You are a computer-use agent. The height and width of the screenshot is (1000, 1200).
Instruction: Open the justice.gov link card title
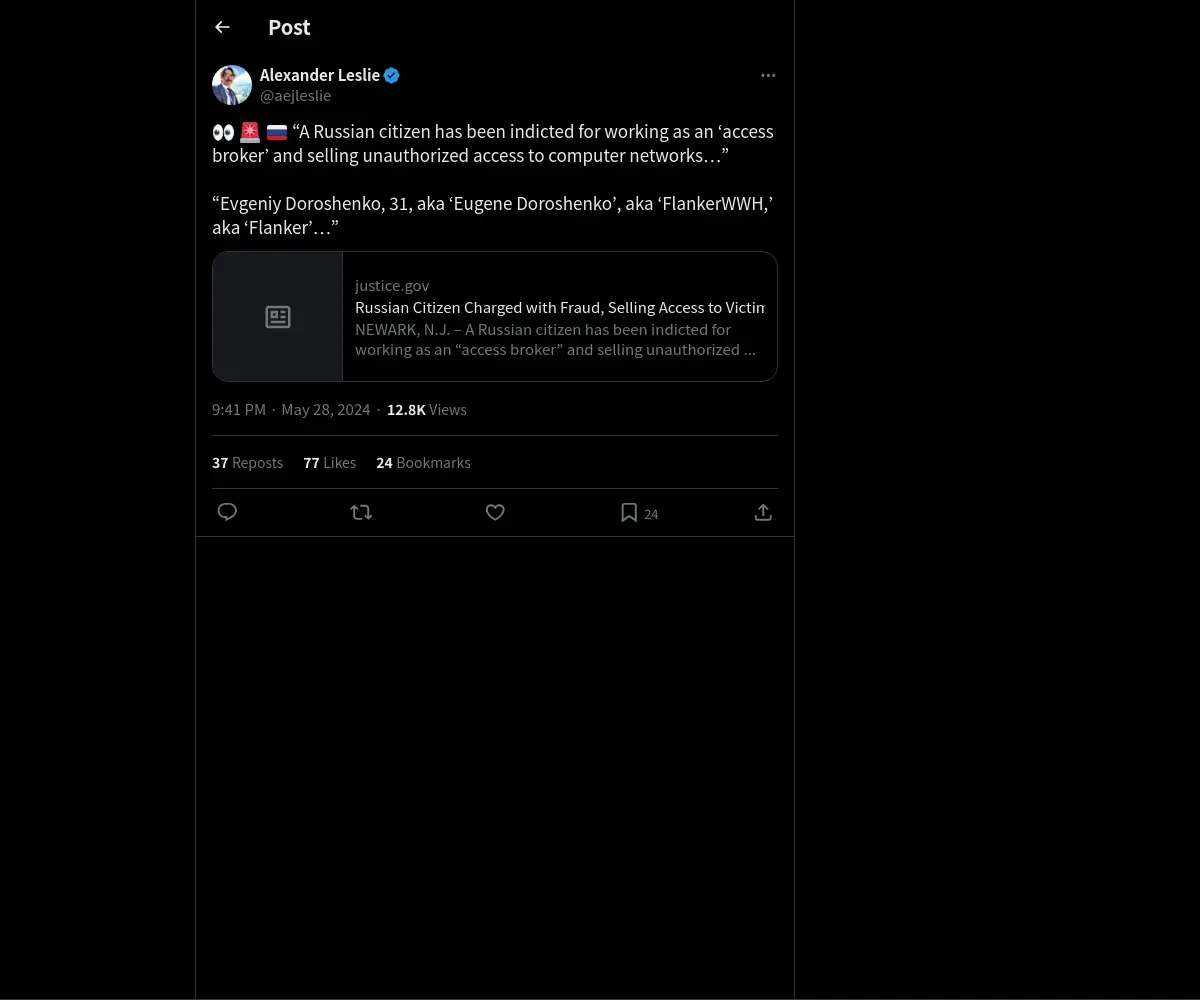click(x=560, y=308)
